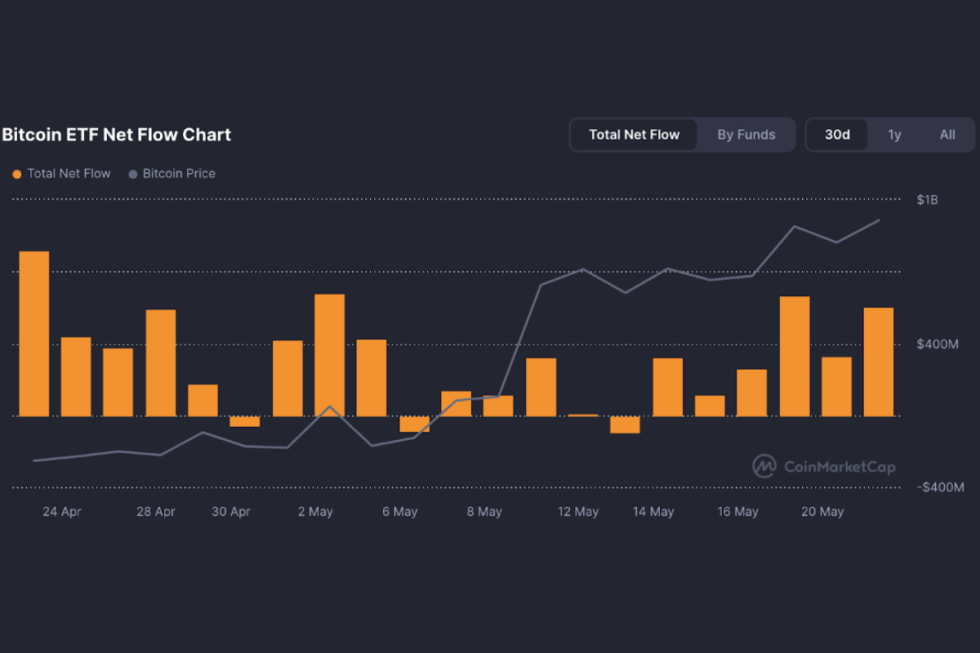
Task: Toggle the Total Net Flow legend series
Action: [x=68, y=174]
